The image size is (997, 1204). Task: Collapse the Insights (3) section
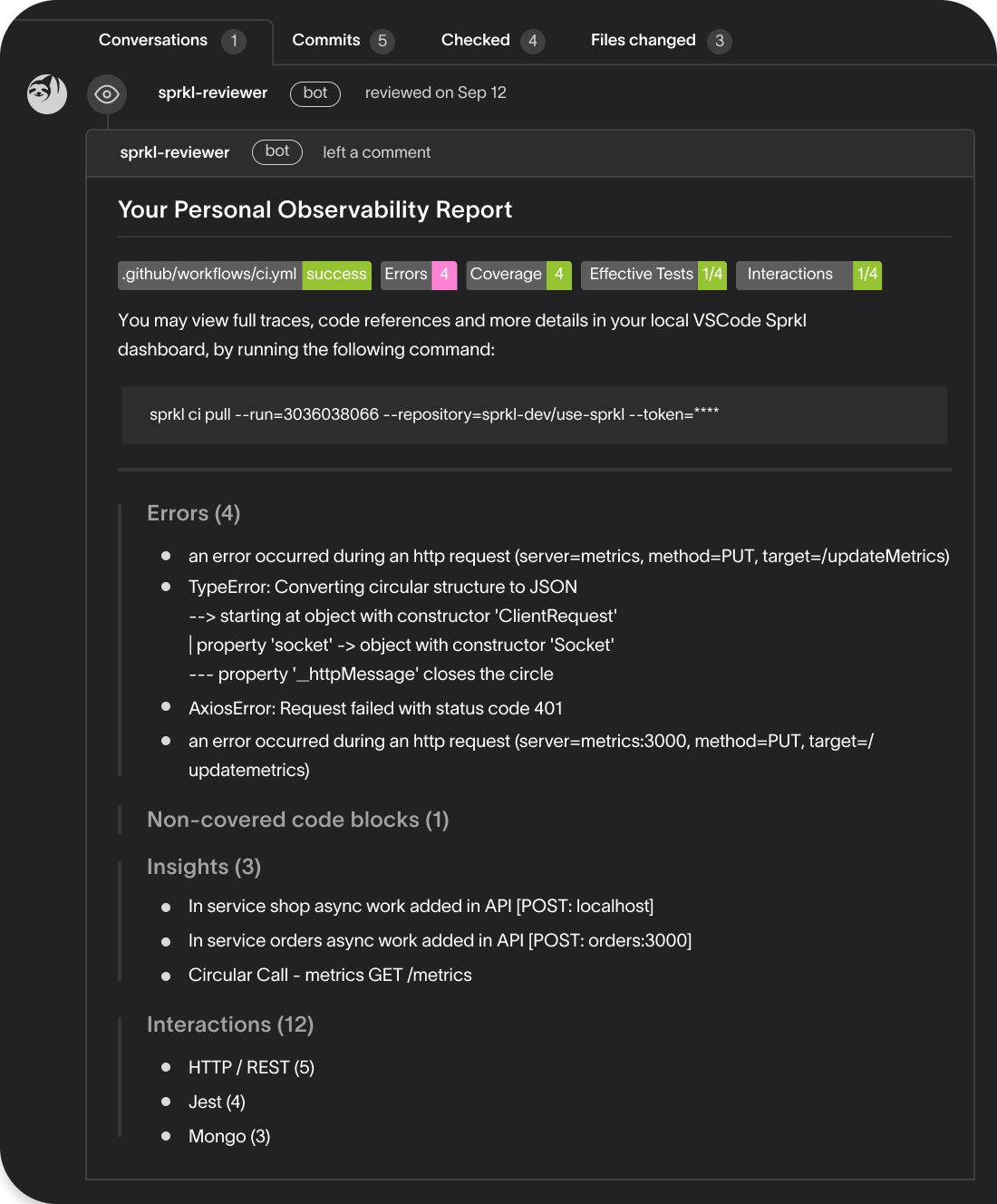coord(204,867)
